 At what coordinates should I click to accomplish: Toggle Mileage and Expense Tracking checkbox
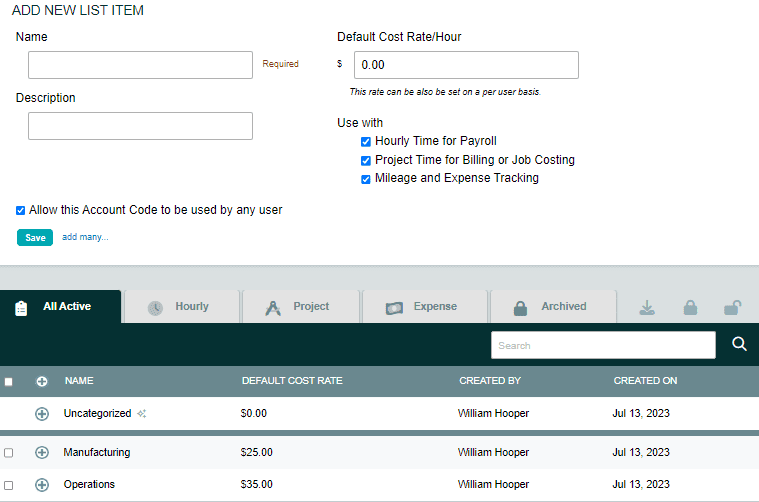tap(366, 179)
